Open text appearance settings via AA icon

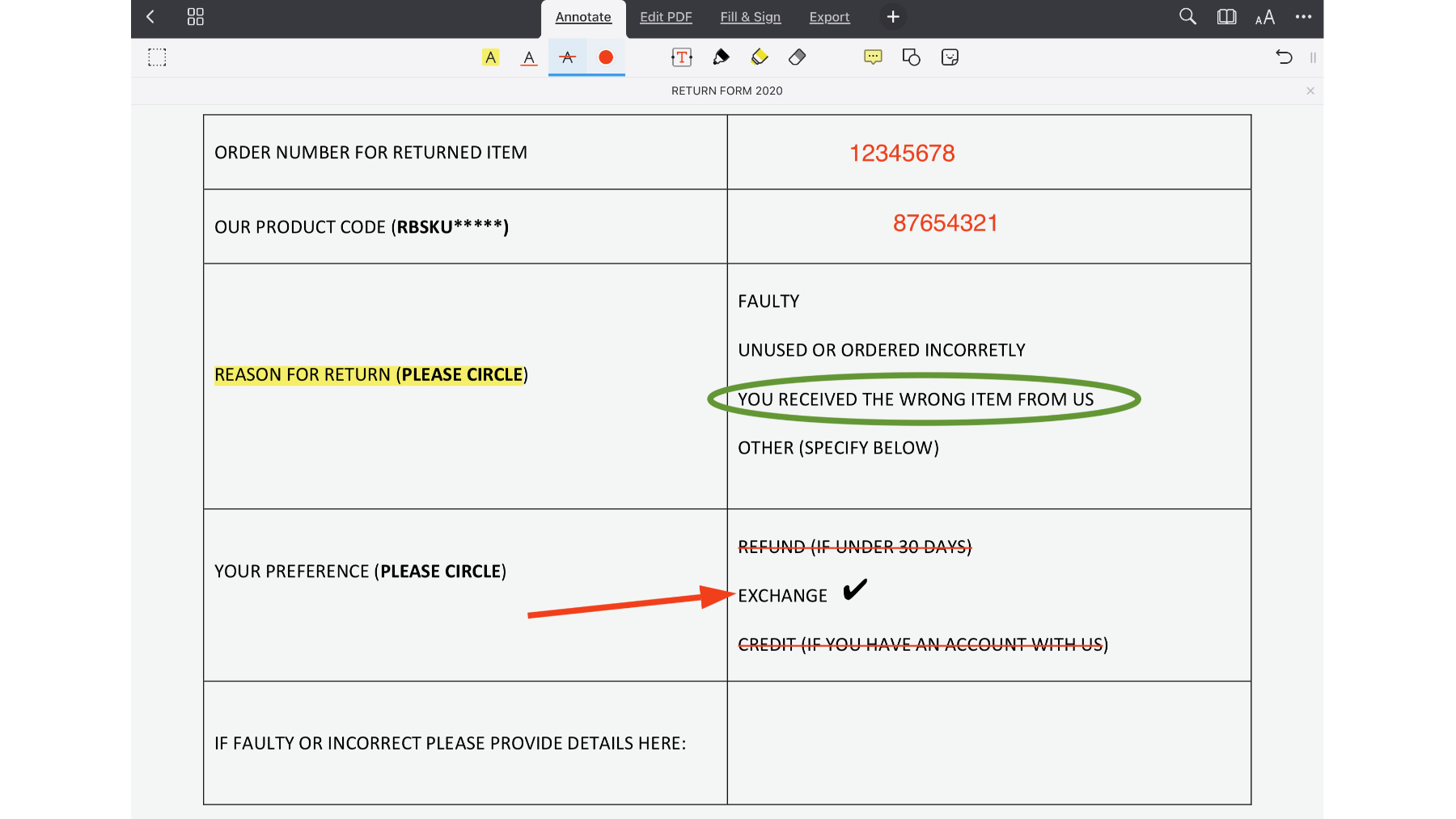(1264, 16)
